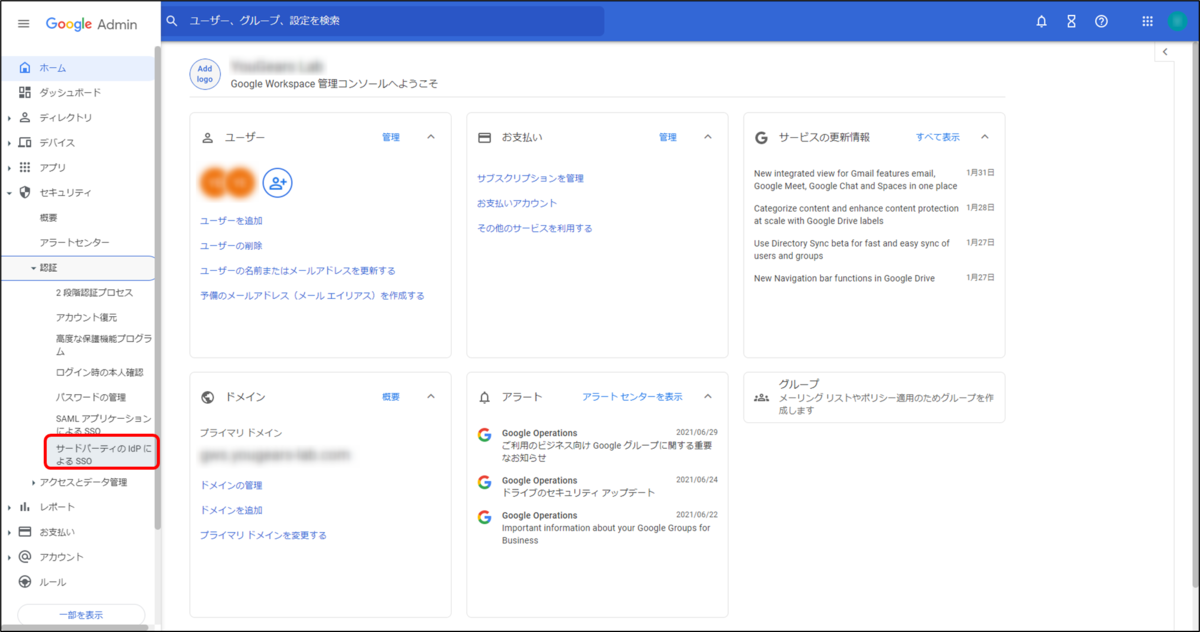Collapse the お支払い card chevron
1200x632 pixels.
click(x=708, y=137)
